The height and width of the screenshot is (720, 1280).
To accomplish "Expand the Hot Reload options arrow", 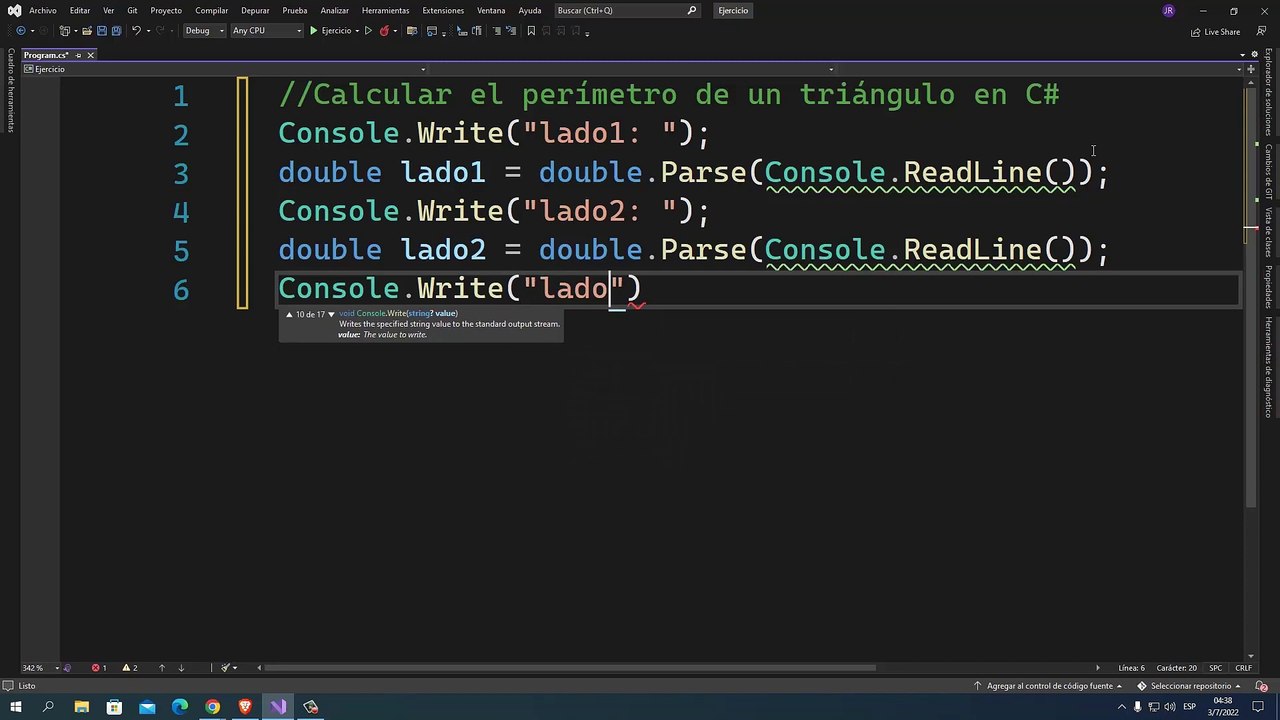I will pos(395,31).
